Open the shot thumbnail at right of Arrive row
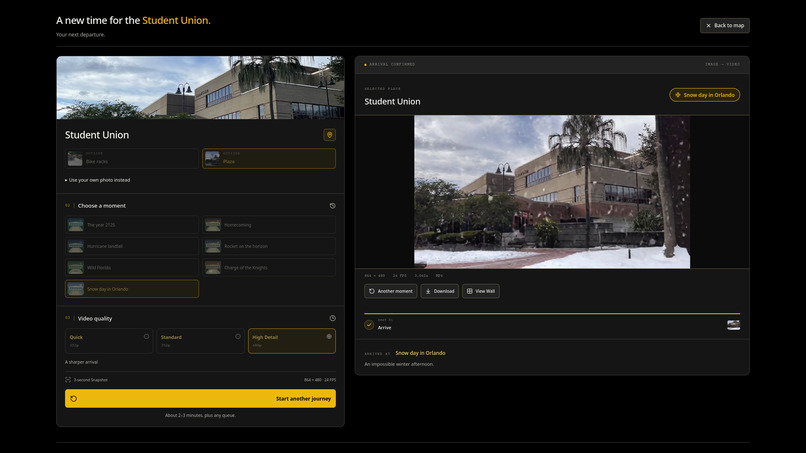This screenshot has width=806, height=453. pos(734,324)
